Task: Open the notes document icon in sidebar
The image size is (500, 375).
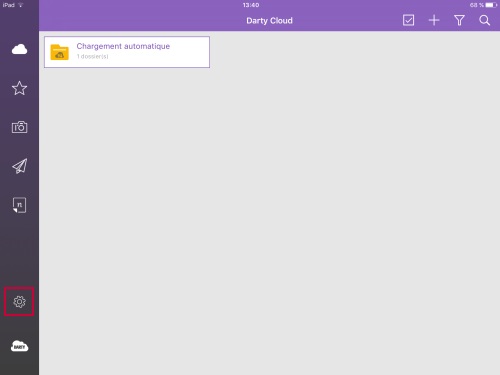Action: pyautogui.click(x=19, y=205)
